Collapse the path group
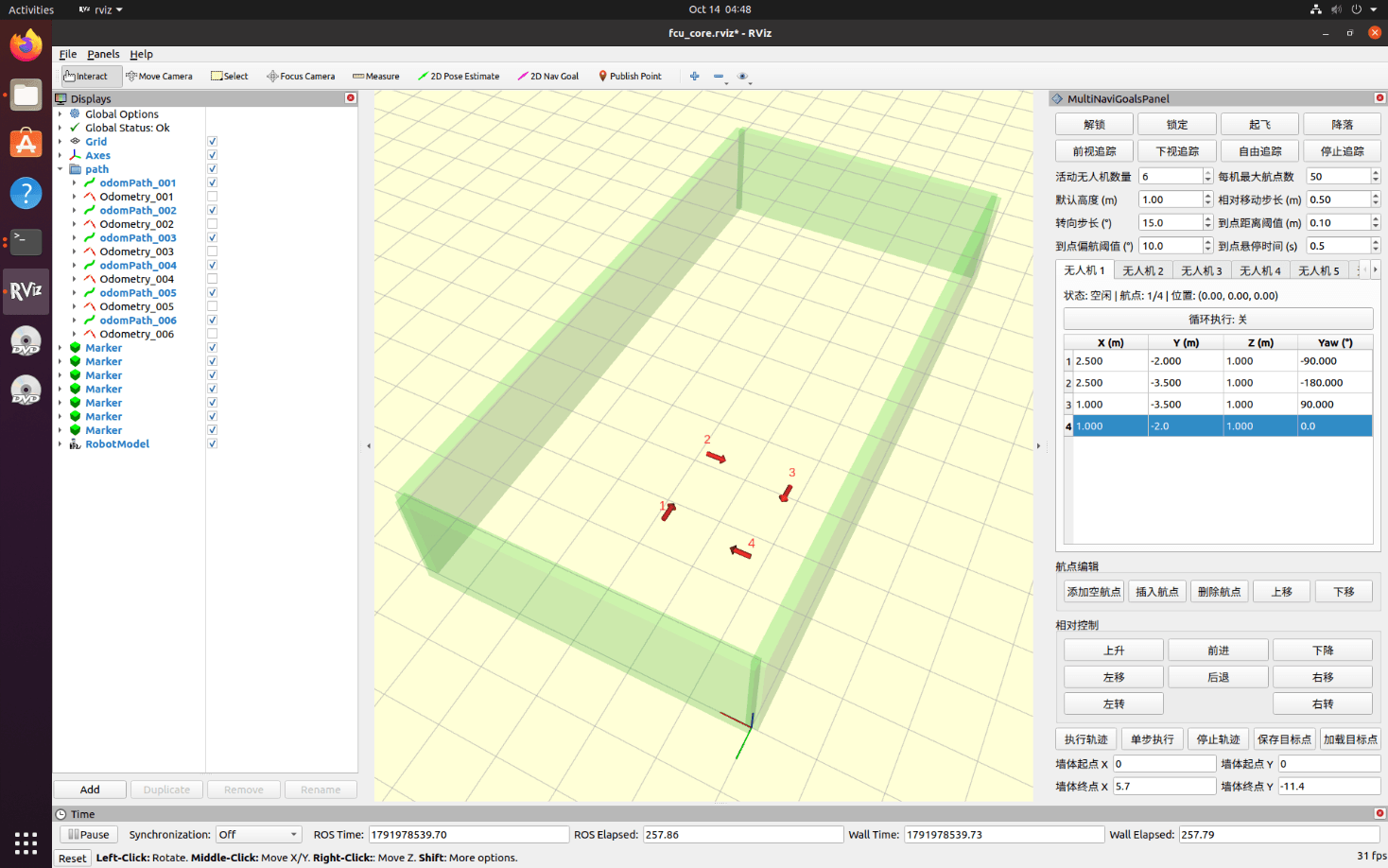 coord(61,169)
